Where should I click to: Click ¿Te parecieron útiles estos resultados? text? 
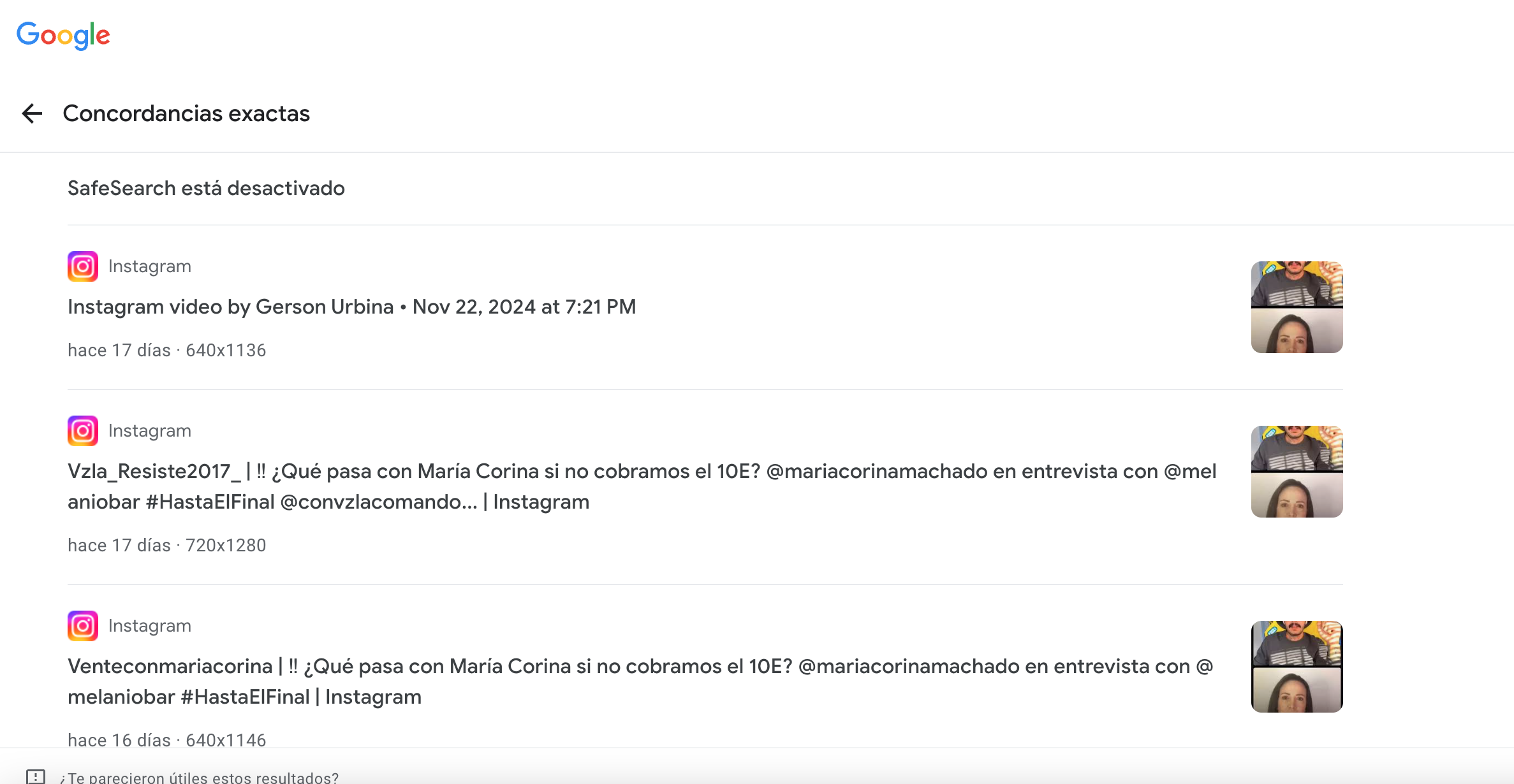tap(199, 777)
